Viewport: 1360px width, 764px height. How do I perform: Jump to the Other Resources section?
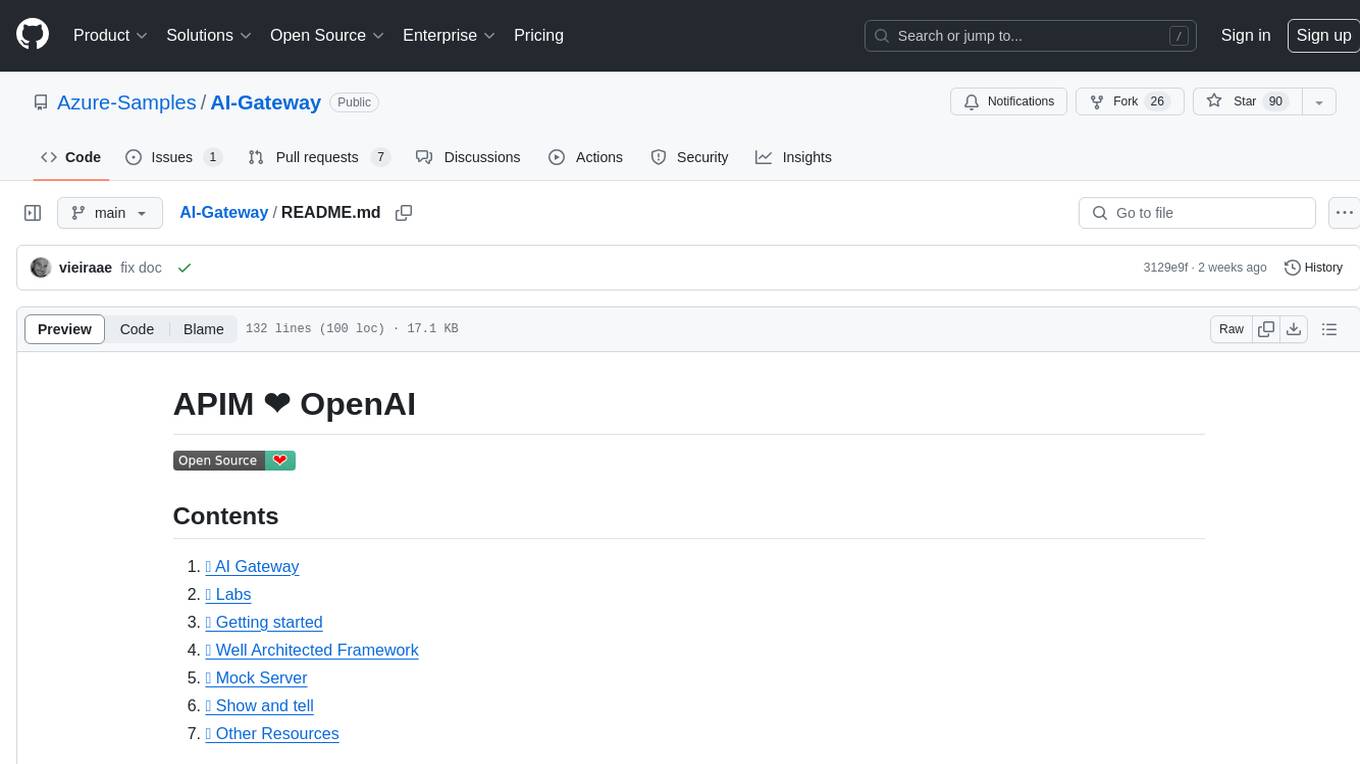pos(272,734)
